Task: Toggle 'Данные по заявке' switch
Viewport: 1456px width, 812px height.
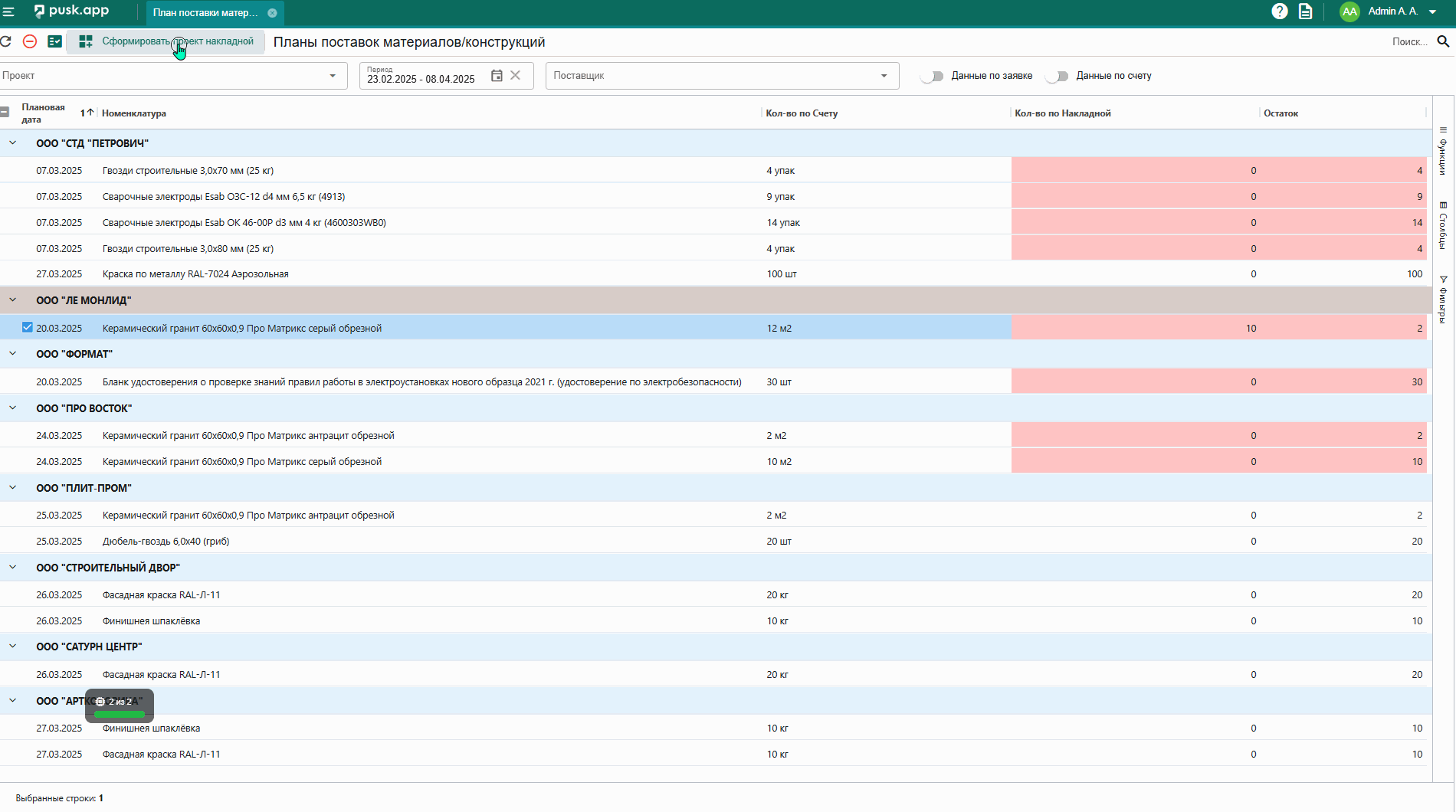Action: [x=933, y=76]
